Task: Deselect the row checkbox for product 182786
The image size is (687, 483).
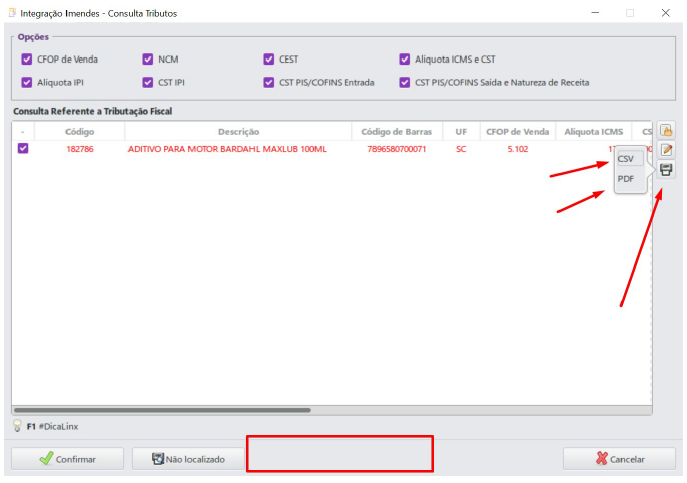Action: (23, 149)
